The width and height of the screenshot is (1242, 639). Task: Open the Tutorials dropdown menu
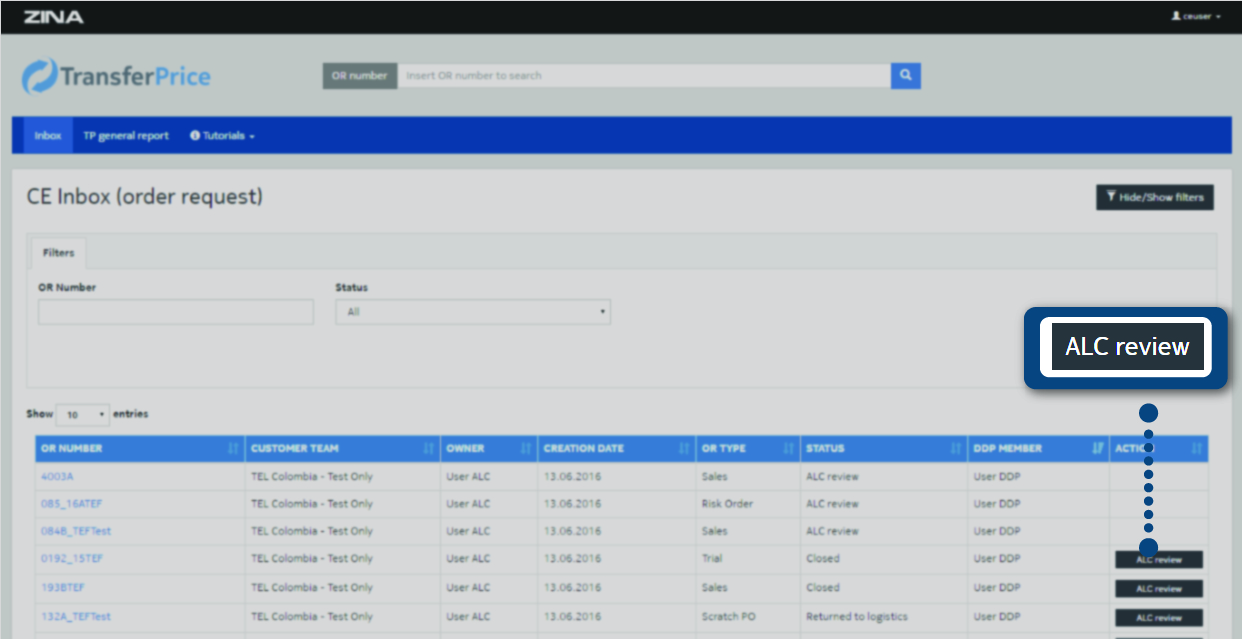click(x=222, y=136)
